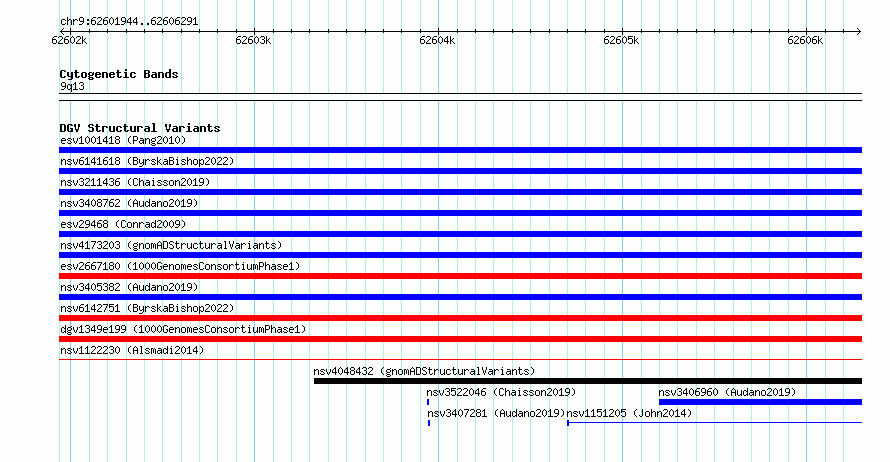Viewport: 890px width, 462px height.
Task: Click small blue tick under nsv3407281
Action: [x=429, y=423]
